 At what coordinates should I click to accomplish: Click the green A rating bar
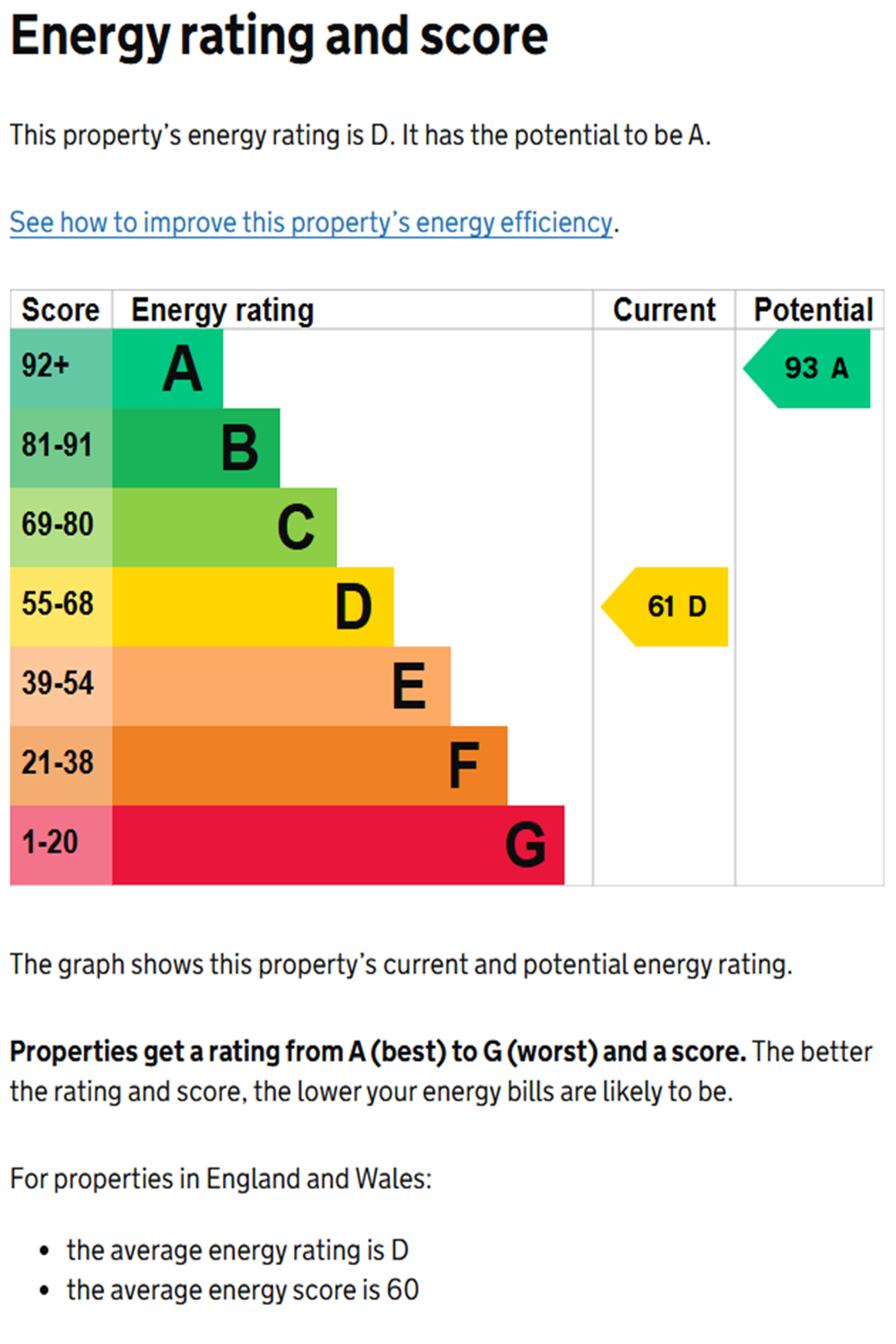[168, 368]
